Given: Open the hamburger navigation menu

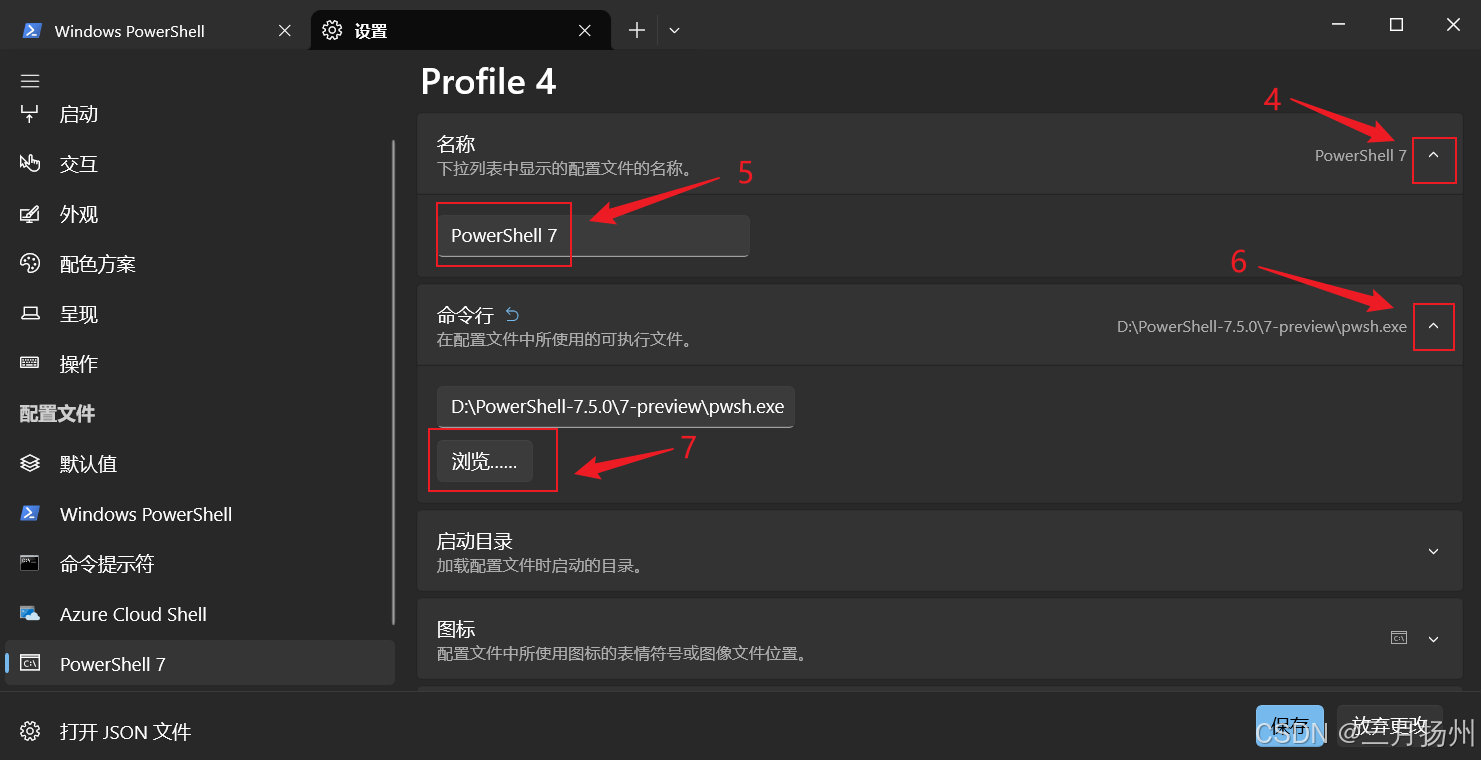Looking at the screenshot, I should coord(29,80).
